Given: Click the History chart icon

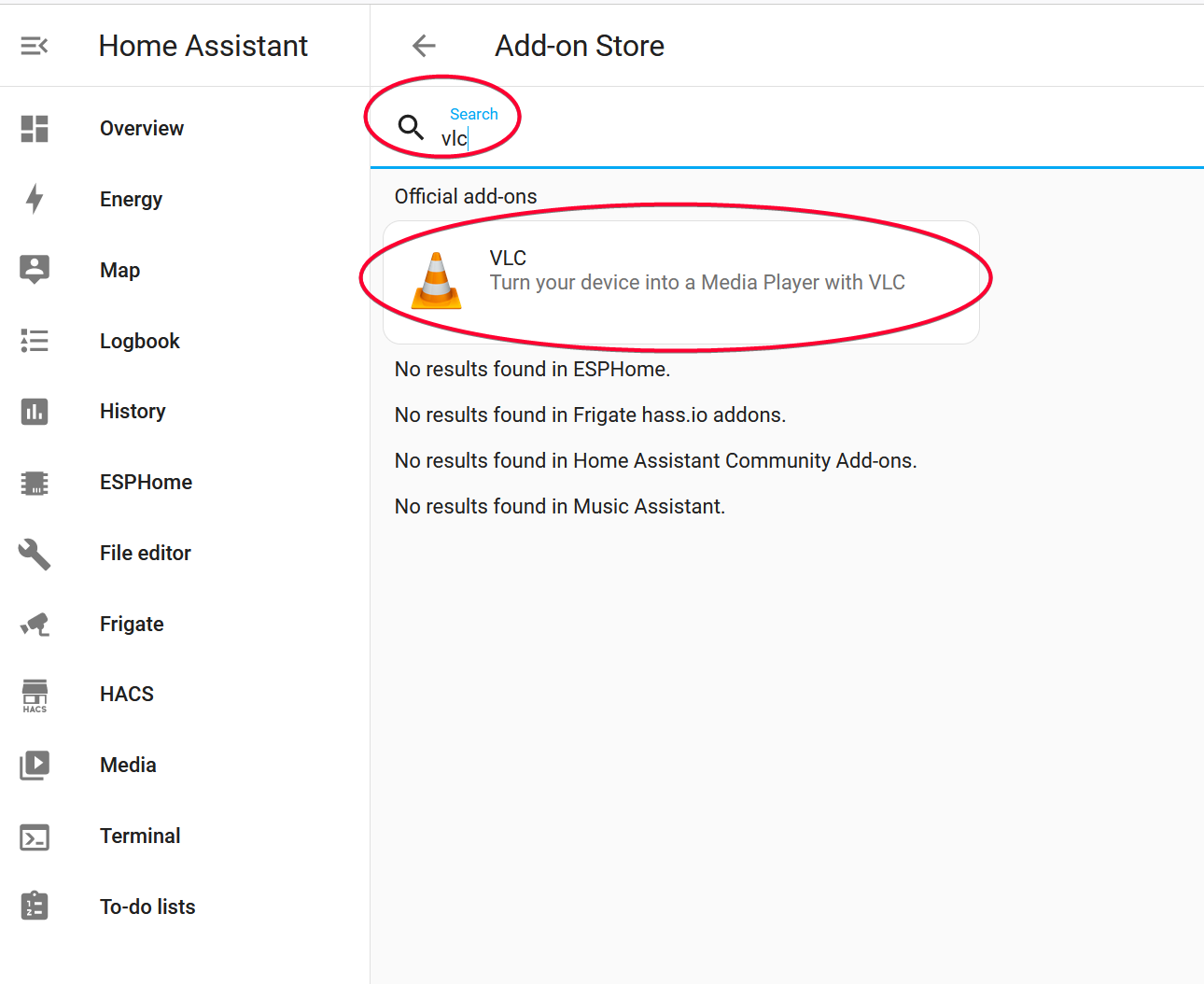Looking at the screenshot, I should pyautogui.click(x=35, y=412).
